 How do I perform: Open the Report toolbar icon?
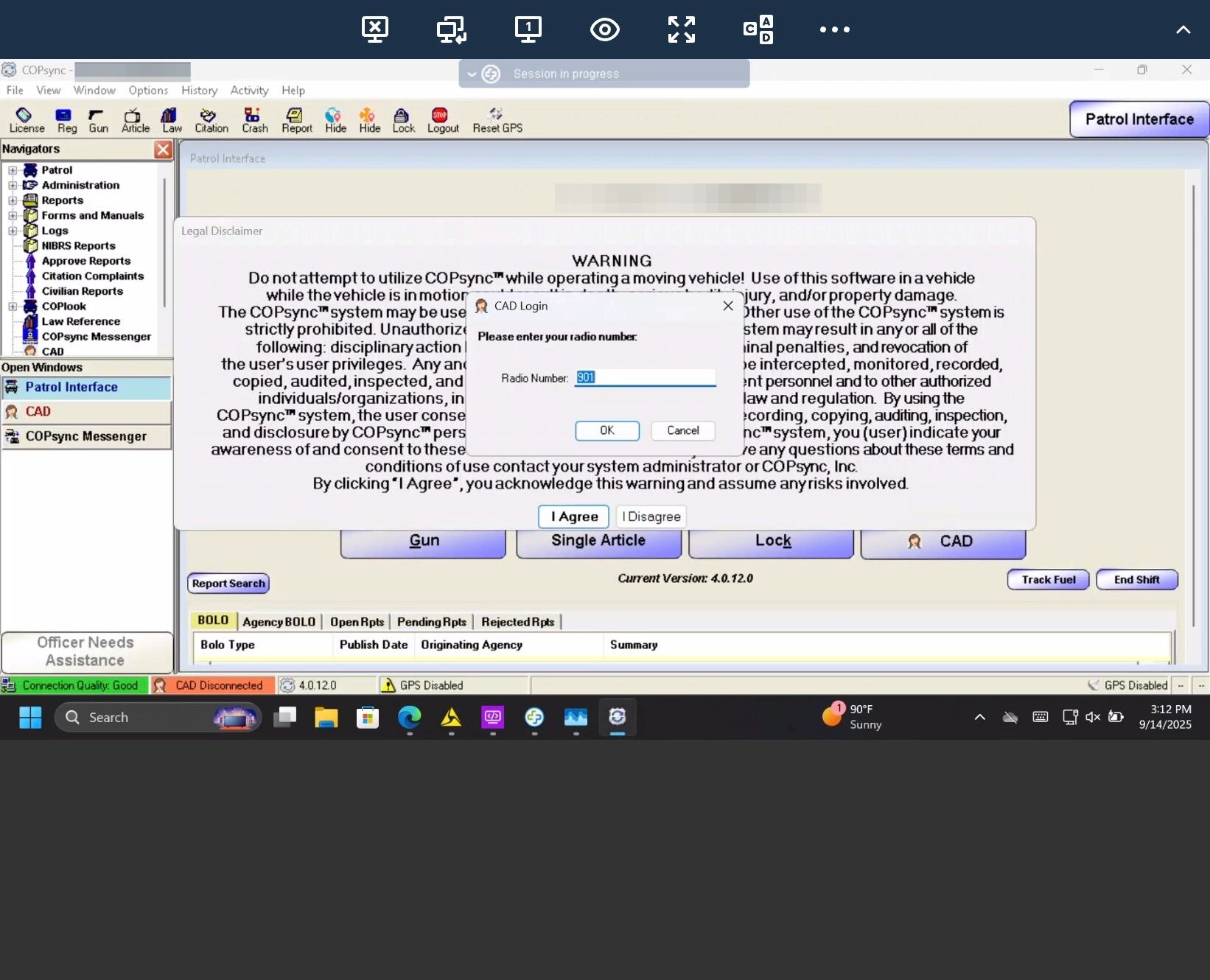tap(296, 120)
